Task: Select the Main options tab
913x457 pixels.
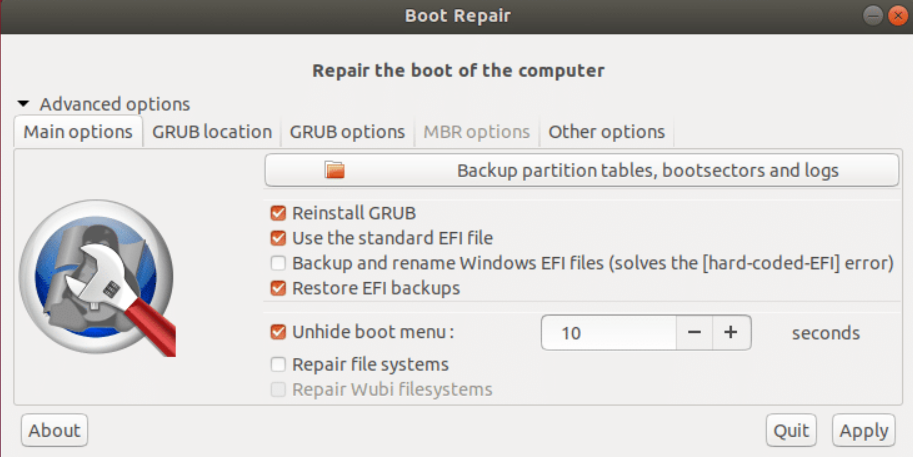Action: click(x=78, y=132)
